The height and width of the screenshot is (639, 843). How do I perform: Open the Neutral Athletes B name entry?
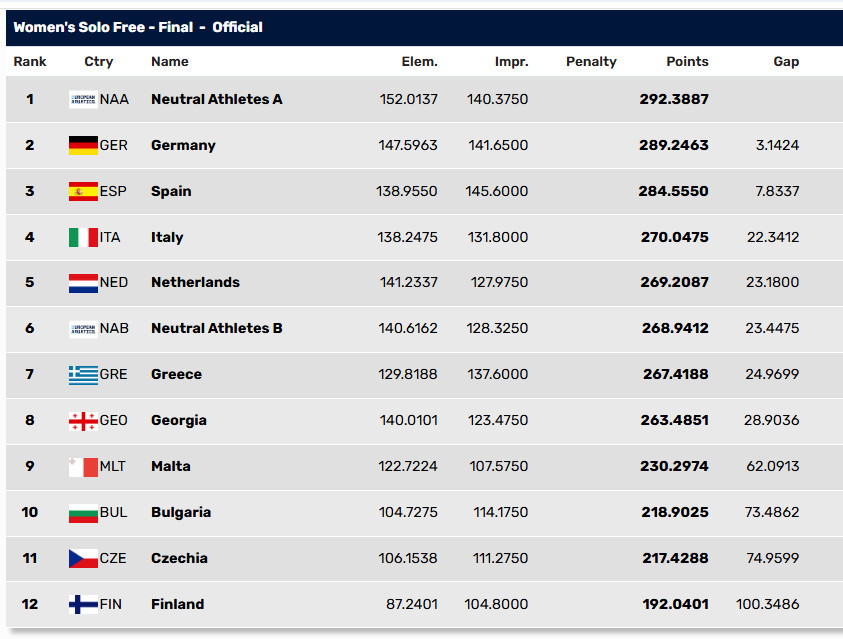click(217, 328)
